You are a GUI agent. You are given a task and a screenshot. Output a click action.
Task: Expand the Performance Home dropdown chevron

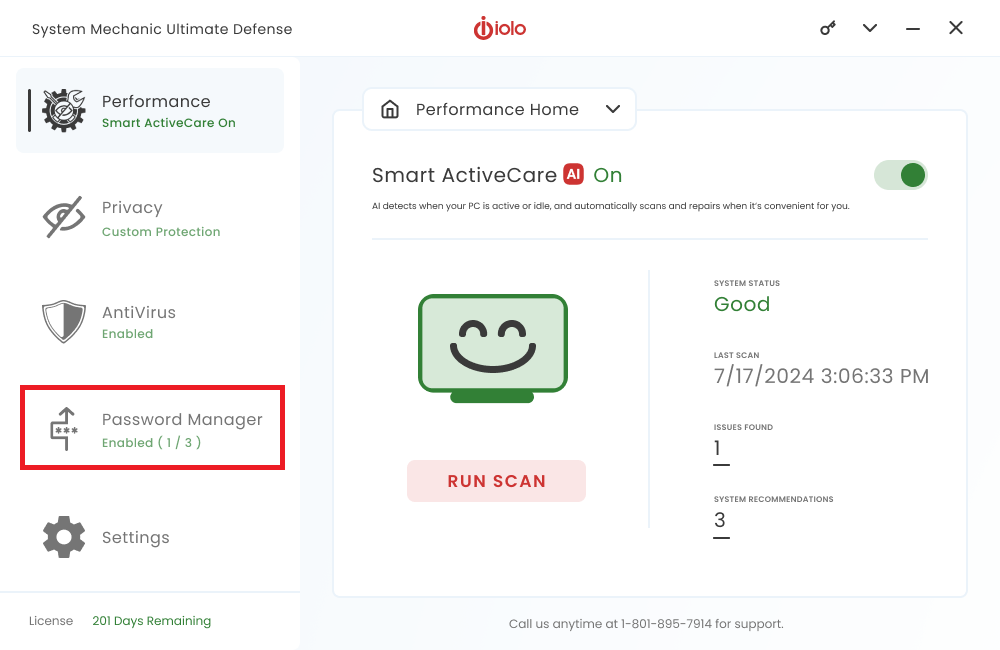click(613, 109)
